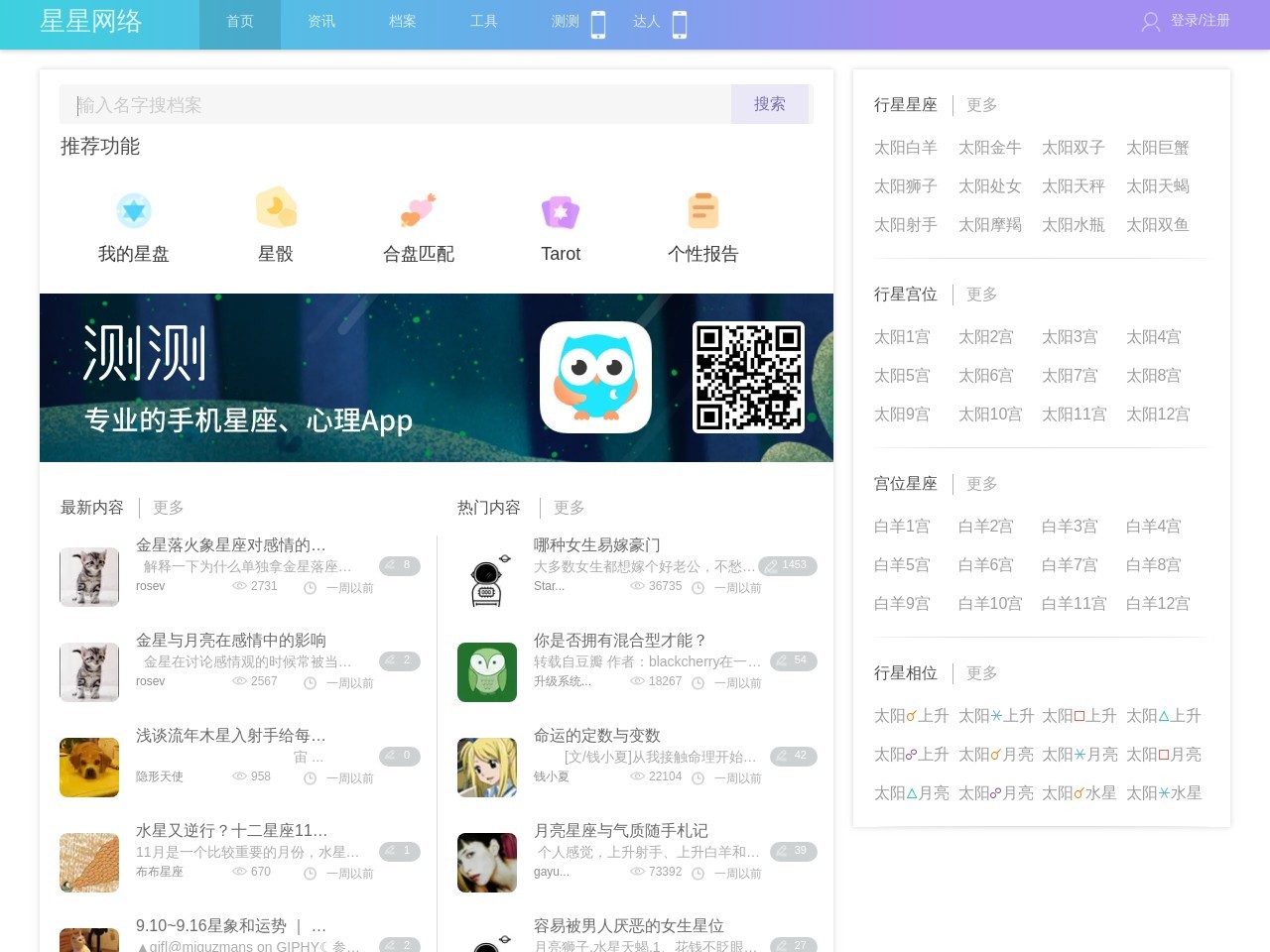Open article 容易被男人厌恶的女生星位

click(629, 926)
